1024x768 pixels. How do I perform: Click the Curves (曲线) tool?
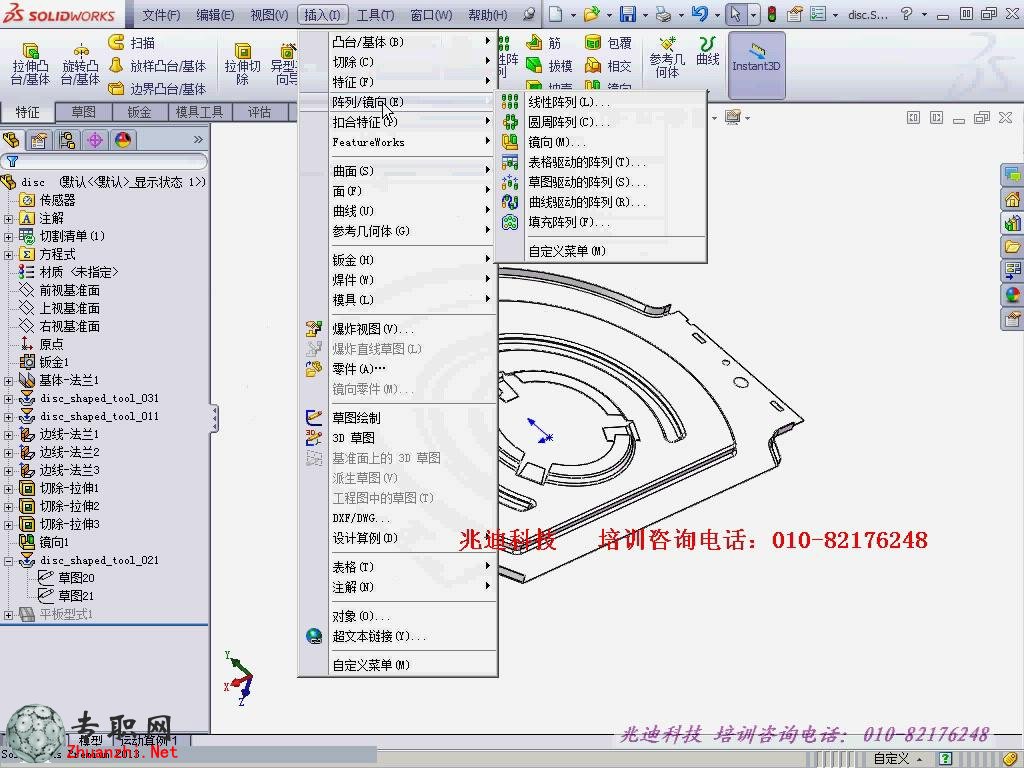point(707,51)
